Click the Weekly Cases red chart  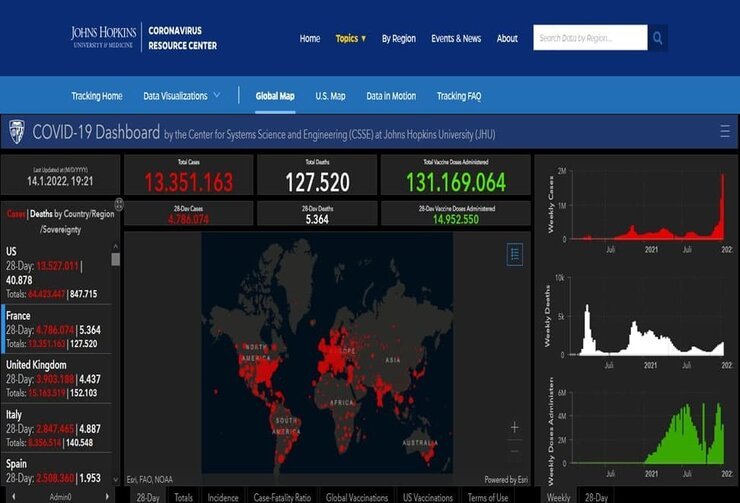pos(648,206)
